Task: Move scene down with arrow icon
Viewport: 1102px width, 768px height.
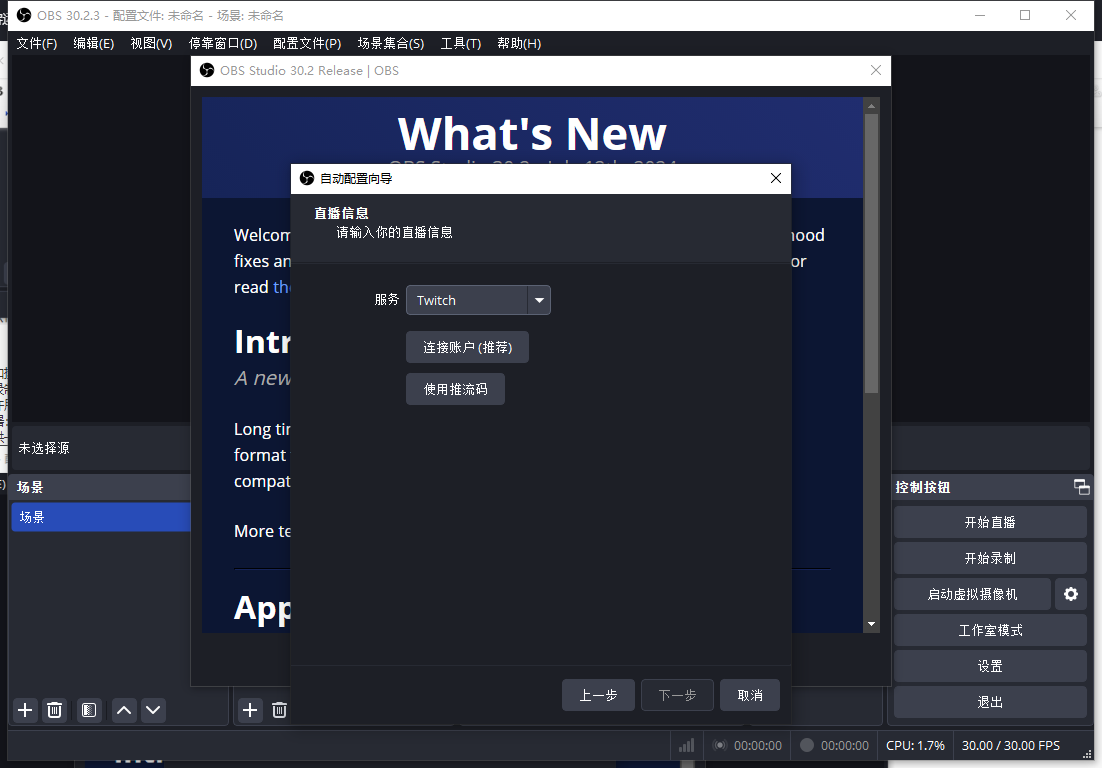Action: [153, 710]
